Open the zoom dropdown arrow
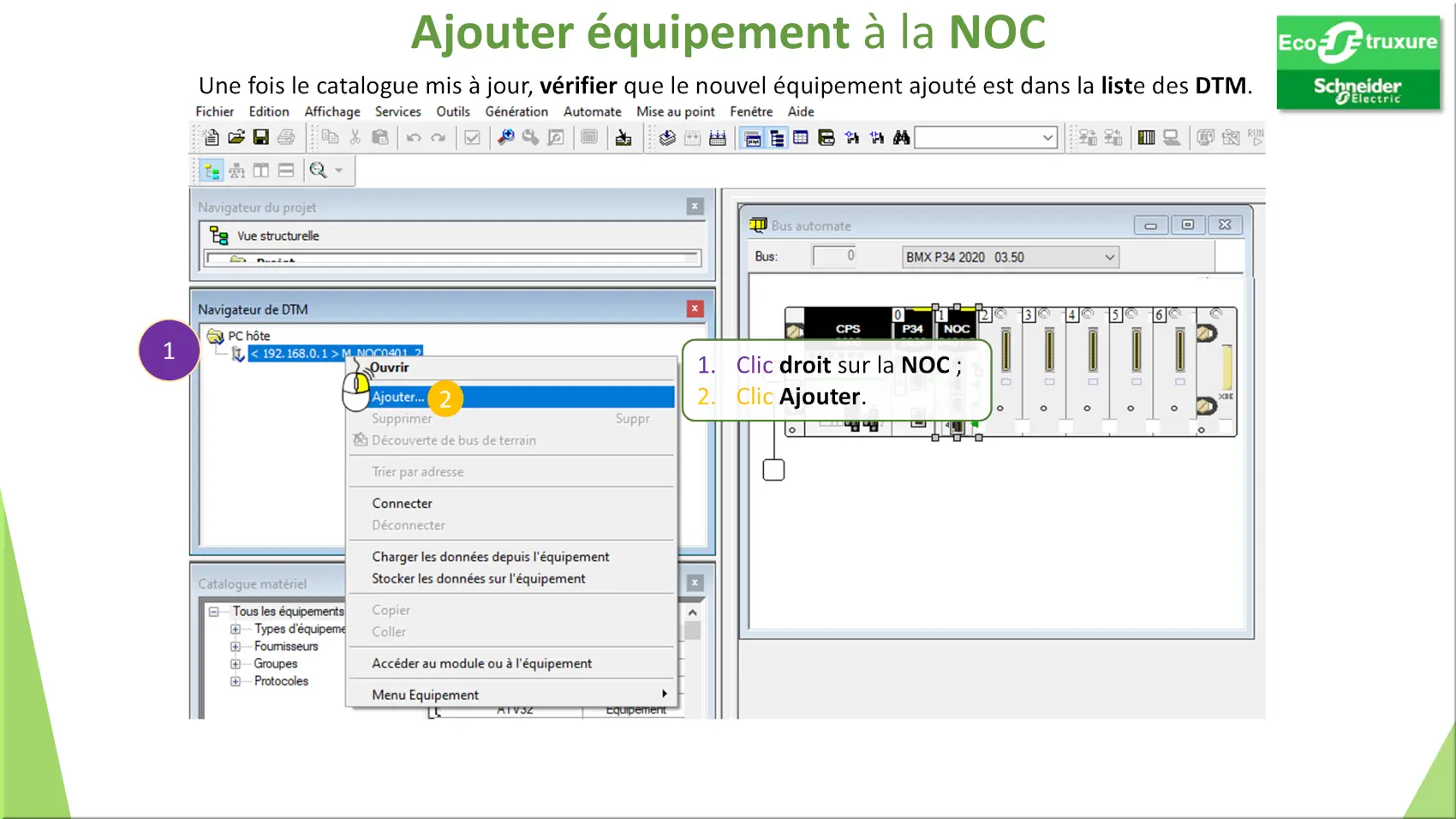1456x819 pixels. point(339,170)
